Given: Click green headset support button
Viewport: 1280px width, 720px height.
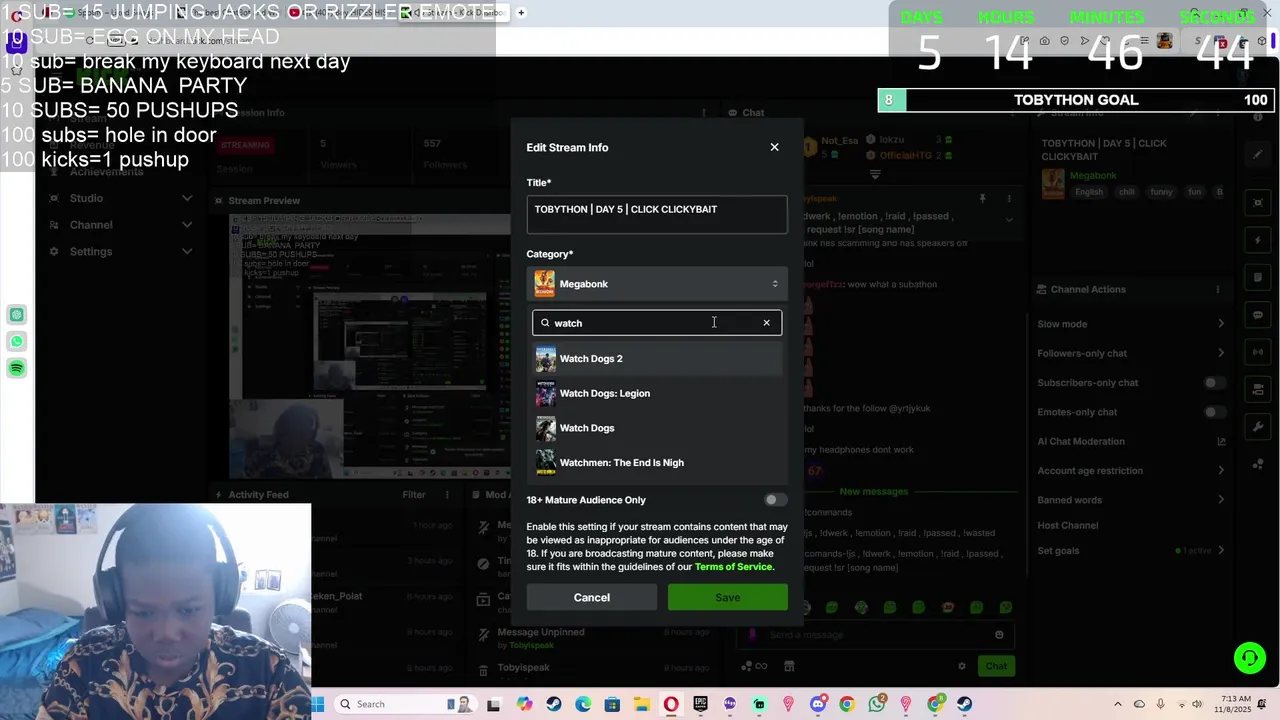Looking at the screenshot, I should coord(1249,658).
